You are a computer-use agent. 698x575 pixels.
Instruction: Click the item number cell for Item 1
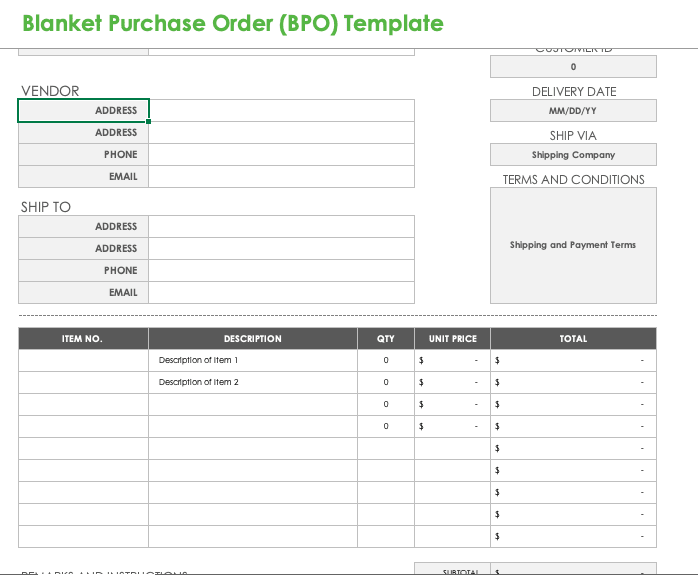(83, 360)
